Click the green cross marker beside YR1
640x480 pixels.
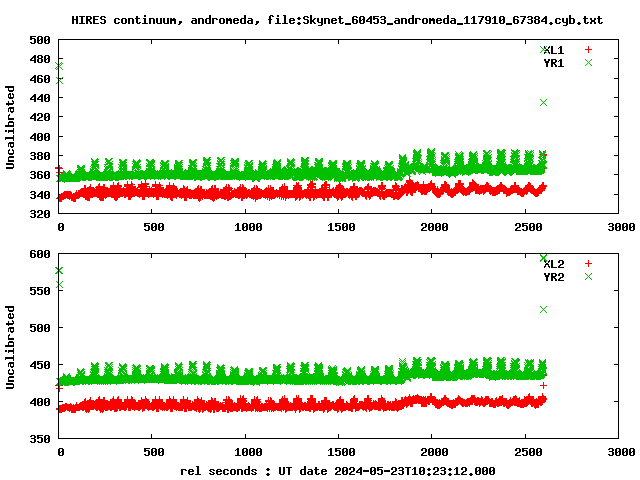588,62
